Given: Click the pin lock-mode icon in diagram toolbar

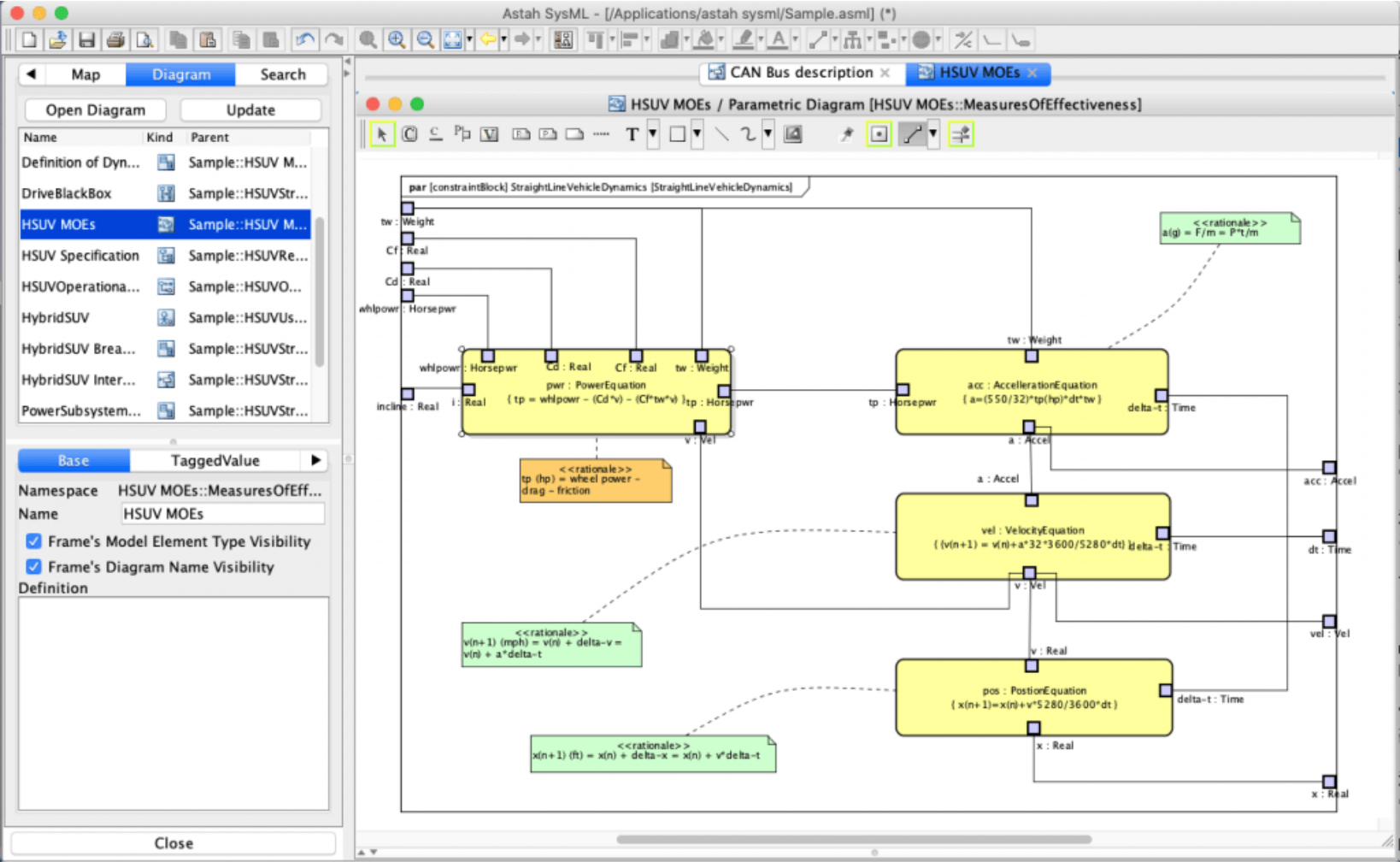Looking at the screenshot, I should (x=846, y=134).
